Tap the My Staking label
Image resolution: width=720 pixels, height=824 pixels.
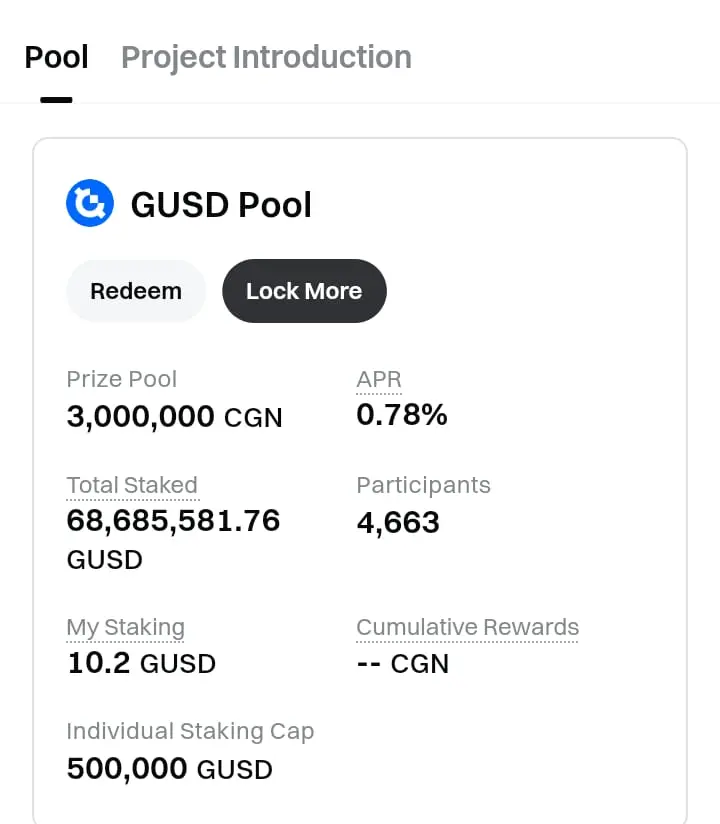125,628
